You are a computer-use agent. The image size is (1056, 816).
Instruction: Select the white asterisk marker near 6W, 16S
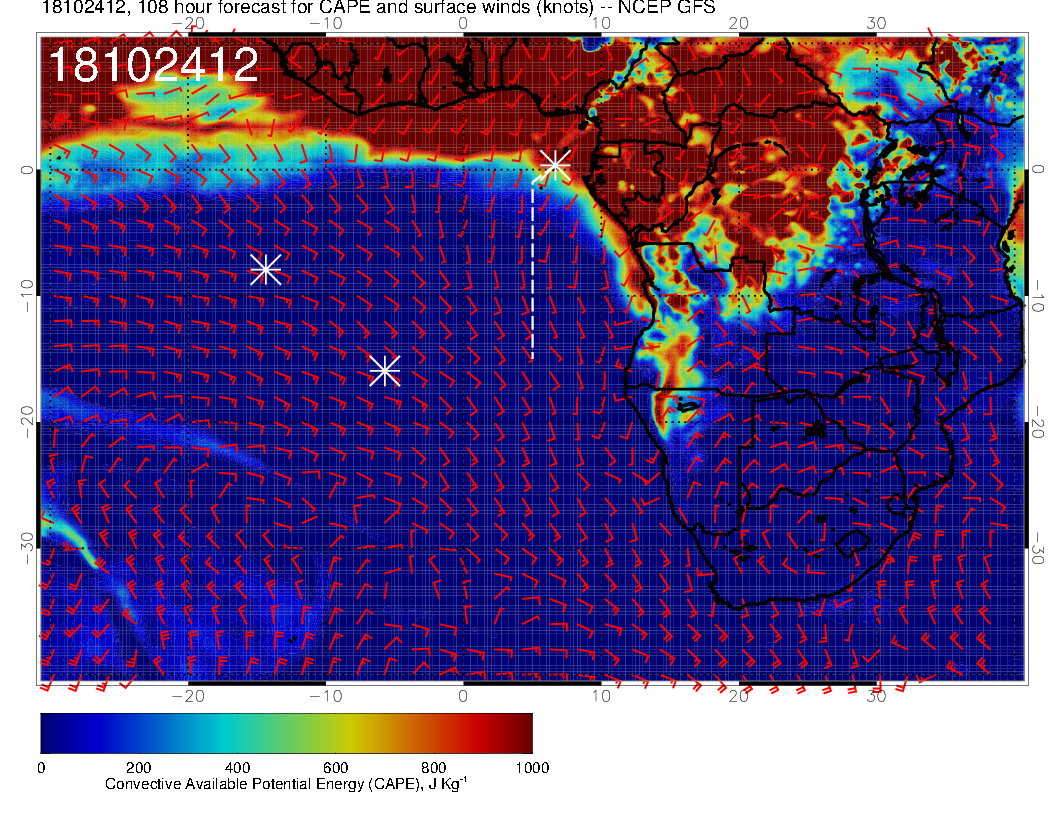tap(385, 371)
